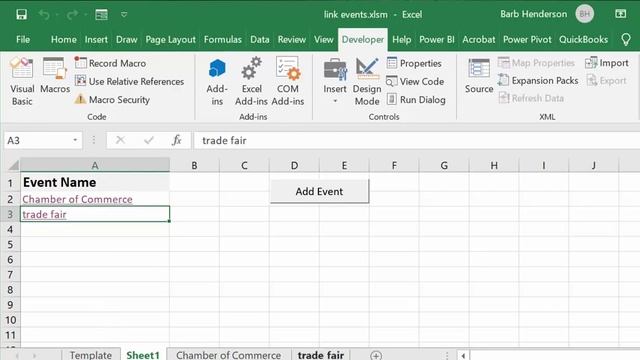
Task: Follow the trade fair hyperlink in A3
Action: 44,214
